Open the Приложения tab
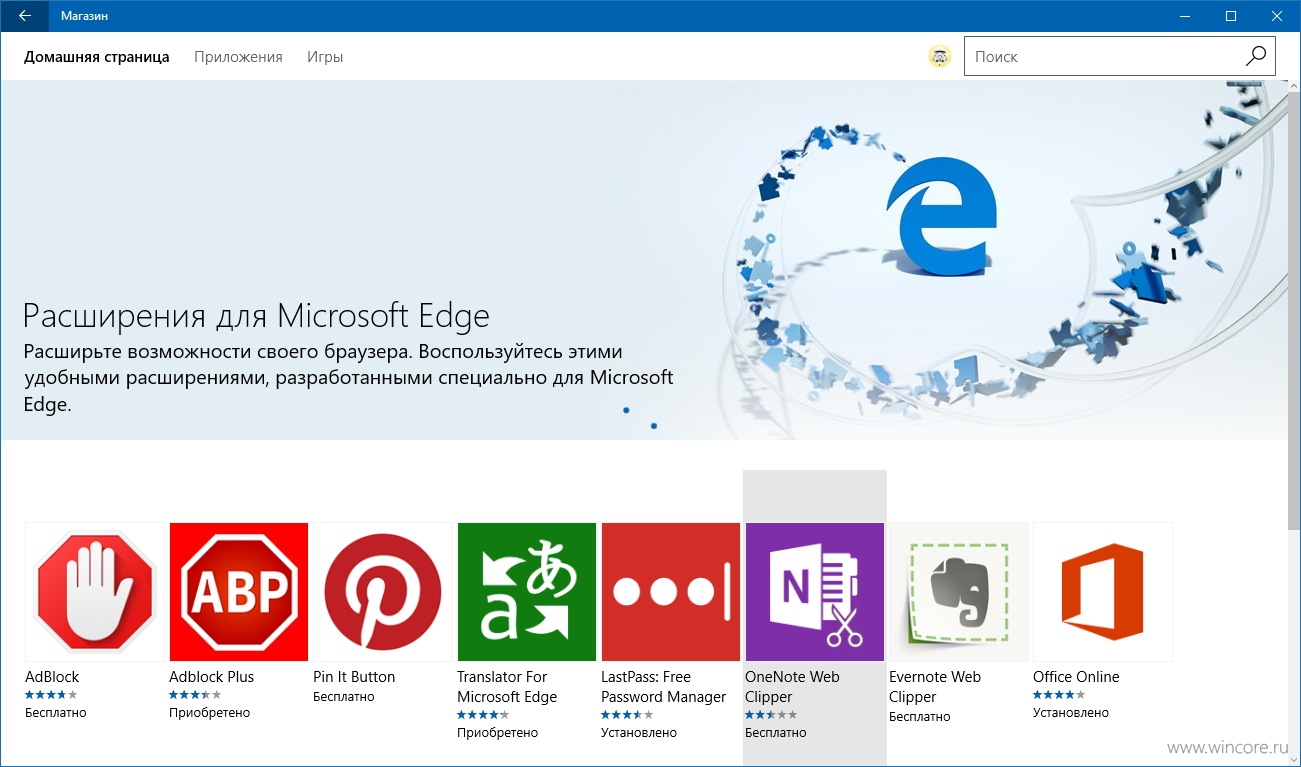 (238, 57)
